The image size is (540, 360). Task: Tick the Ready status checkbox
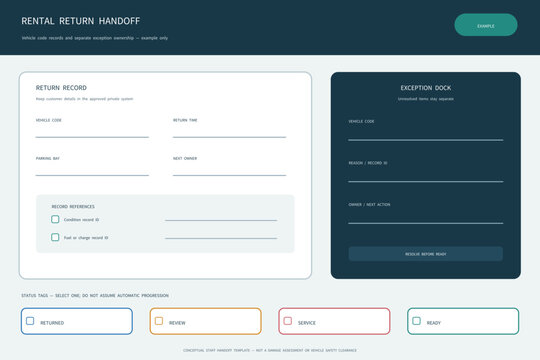pos(416,321)
